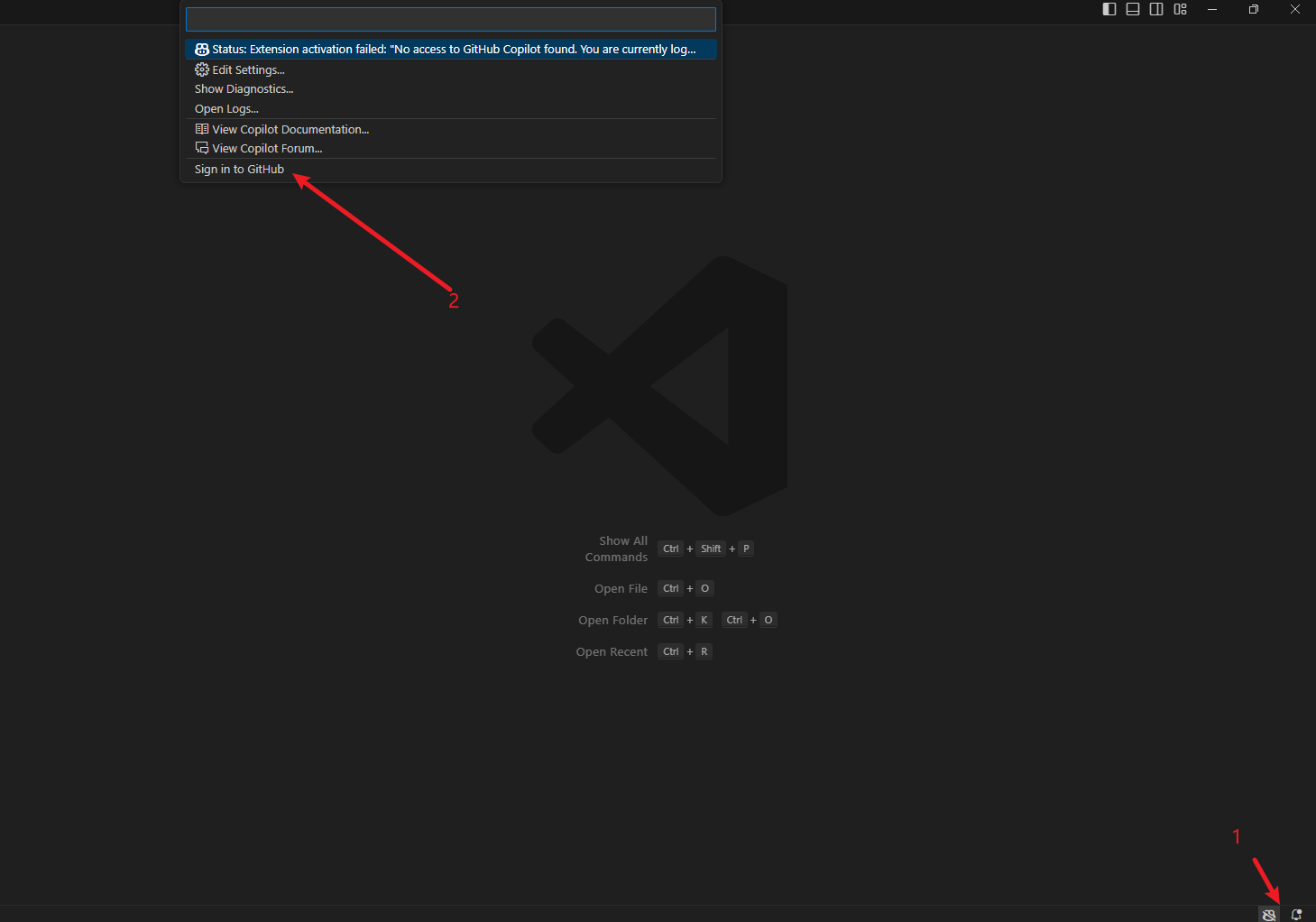Image resolution: width=1316 pixels, height=922 pixels.
Task: Click the P key badge
Action: click(746, 549)
